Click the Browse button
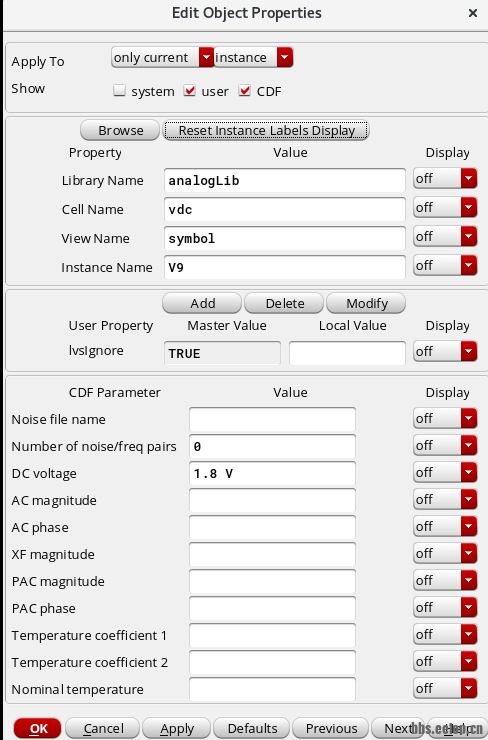Viewport: 488px width, 740px height. point(120,130)
